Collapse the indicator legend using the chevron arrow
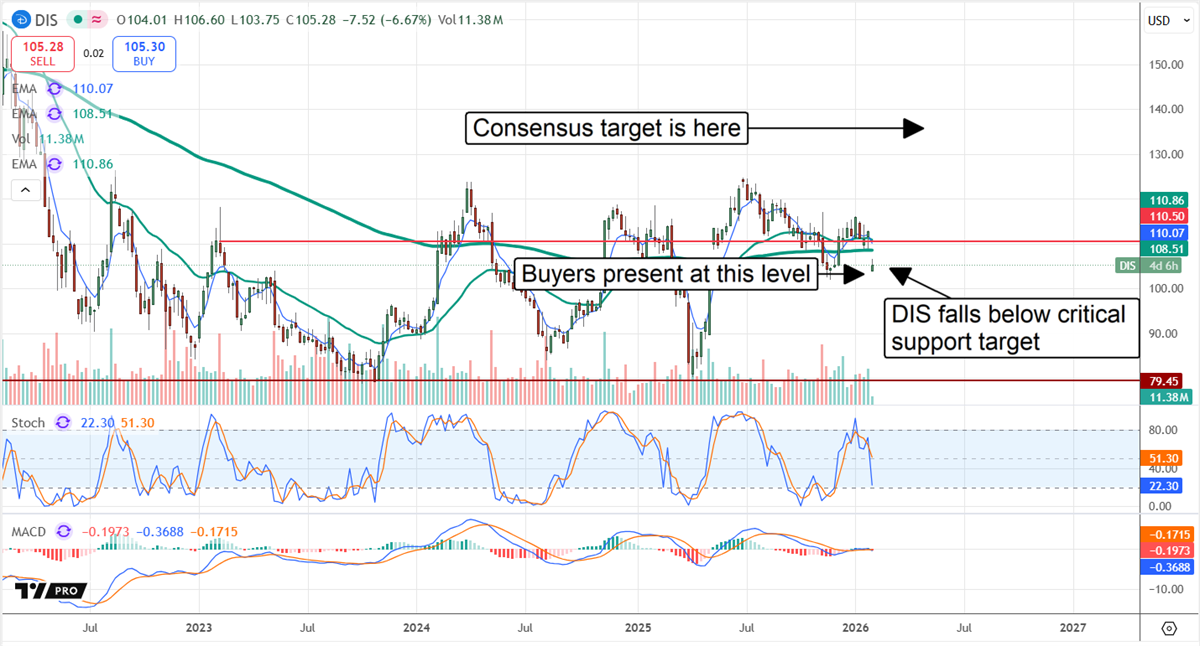Image resolution: width=1200 pixels, height=646 pixels. point(25,189)
